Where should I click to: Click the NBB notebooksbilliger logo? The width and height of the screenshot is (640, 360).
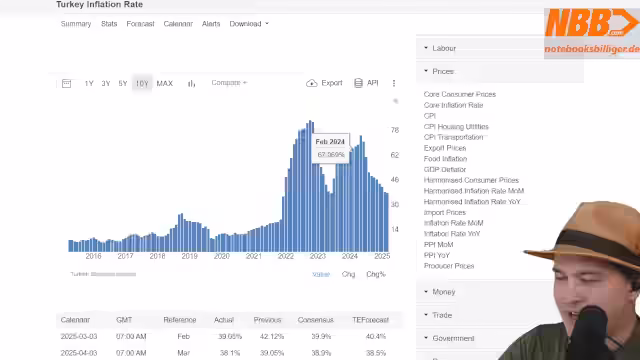point(592,33)
